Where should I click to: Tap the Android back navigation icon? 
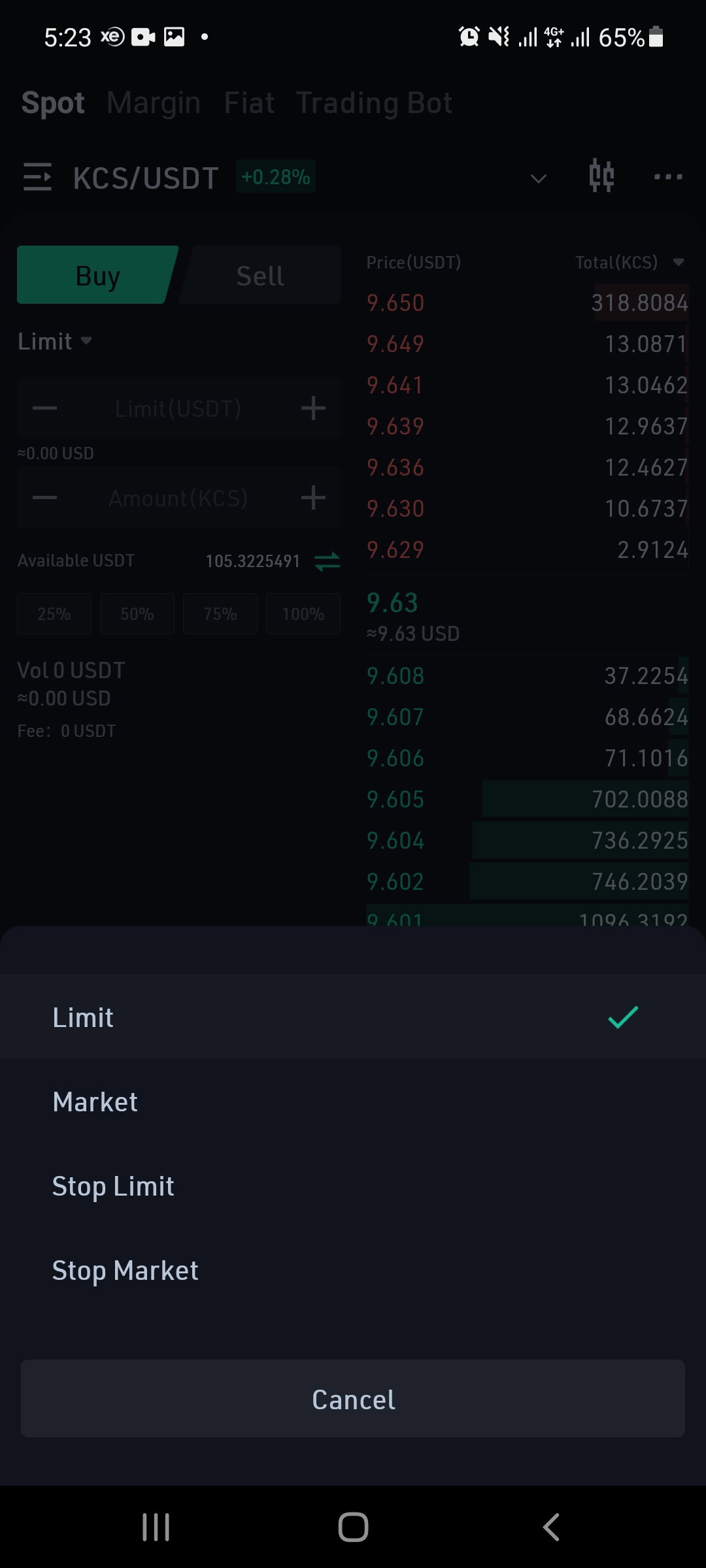[551, 1527]
